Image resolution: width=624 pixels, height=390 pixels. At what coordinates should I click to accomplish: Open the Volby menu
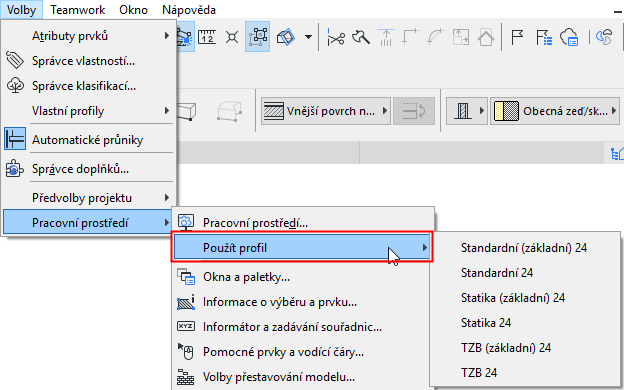[21, 10]
